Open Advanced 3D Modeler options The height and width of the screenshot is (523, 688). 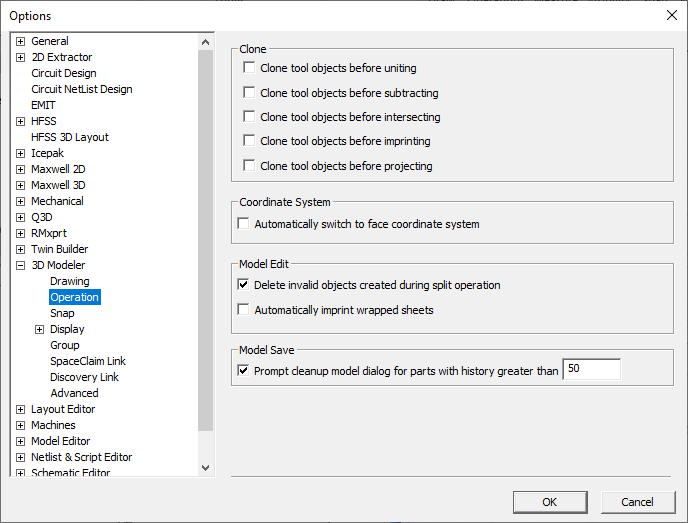coord(74,393)
